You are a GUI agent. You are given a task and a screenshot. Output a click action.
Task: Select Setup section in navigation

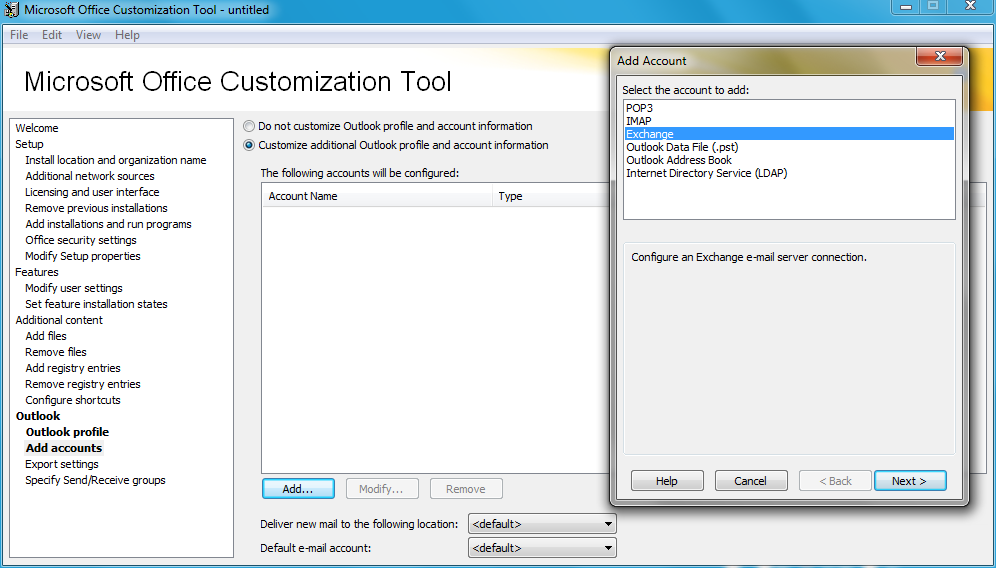click(x=29, y=144)
